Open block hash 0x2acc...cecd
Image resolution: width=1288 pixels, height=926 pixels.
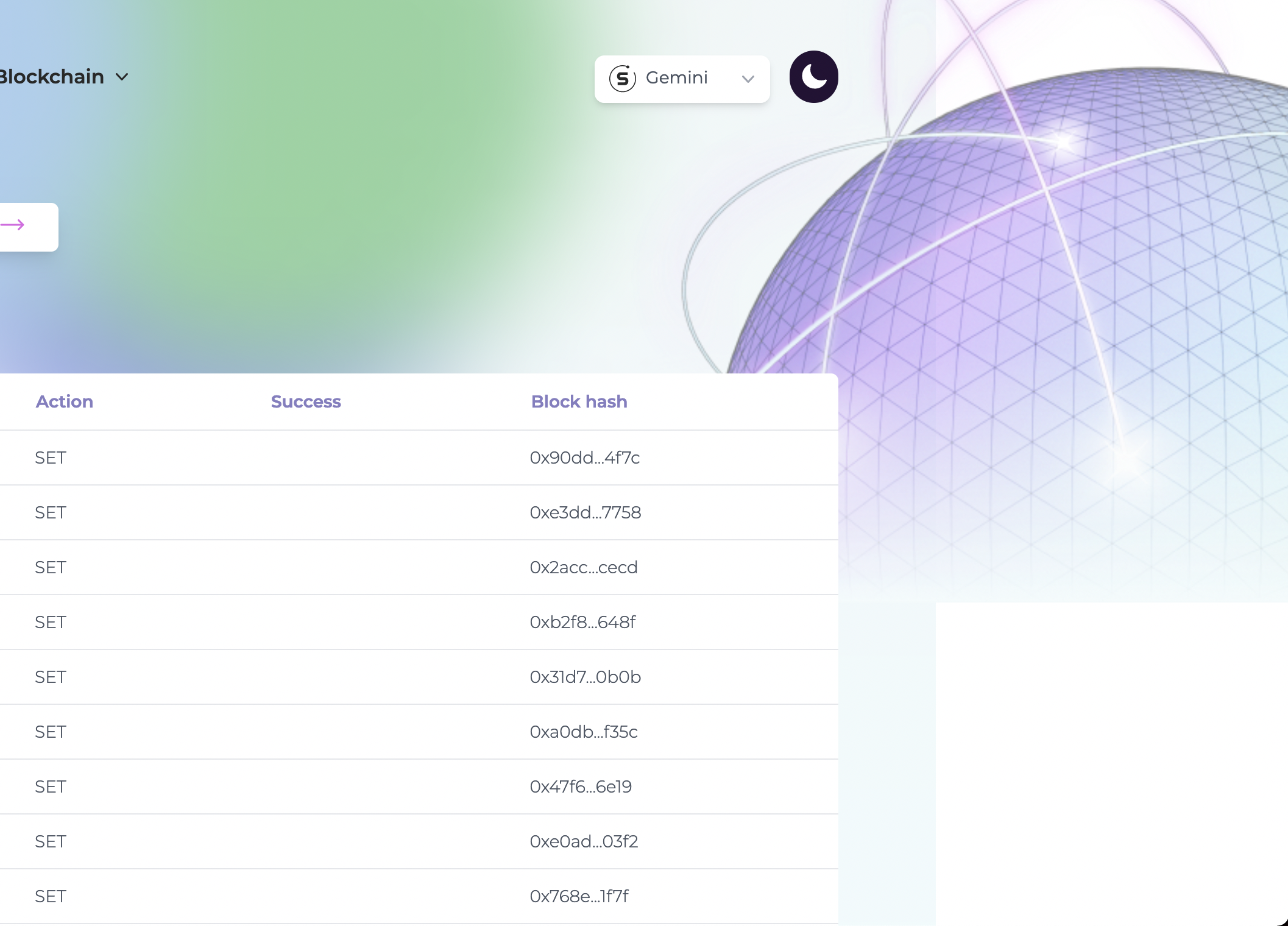583,567
